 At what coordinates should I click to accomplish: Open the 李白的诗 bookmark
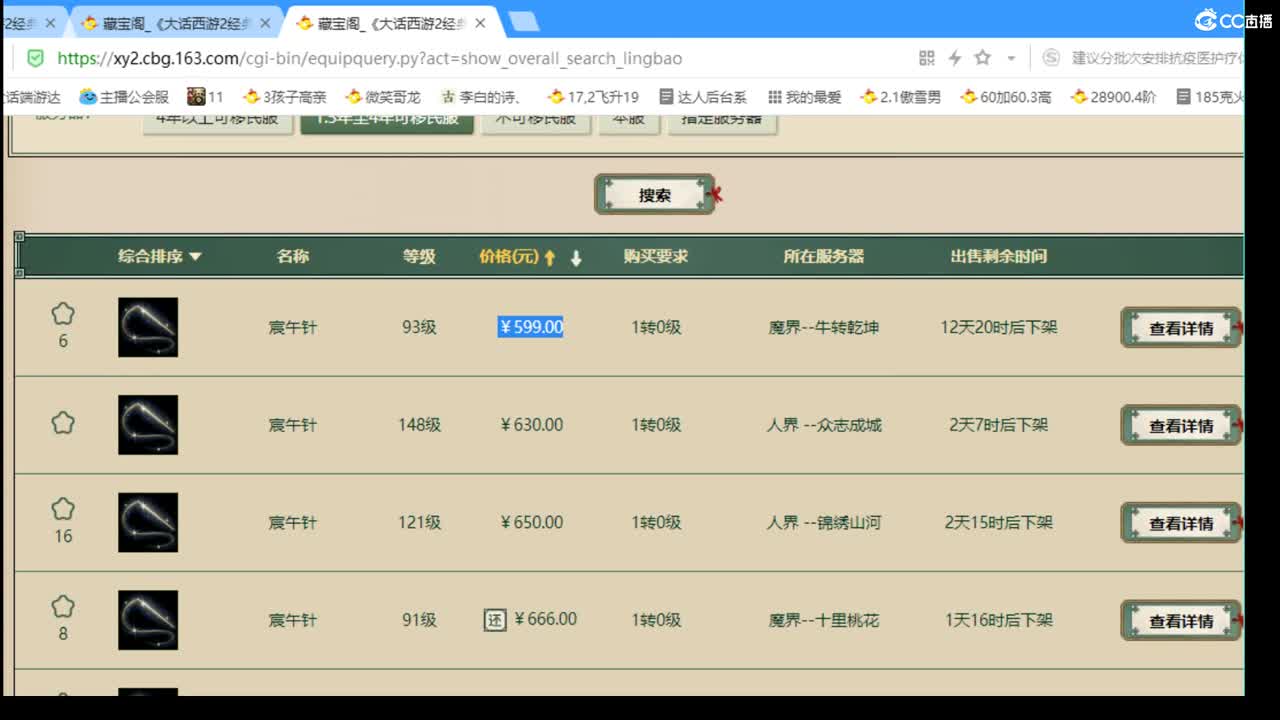[482, 97]
